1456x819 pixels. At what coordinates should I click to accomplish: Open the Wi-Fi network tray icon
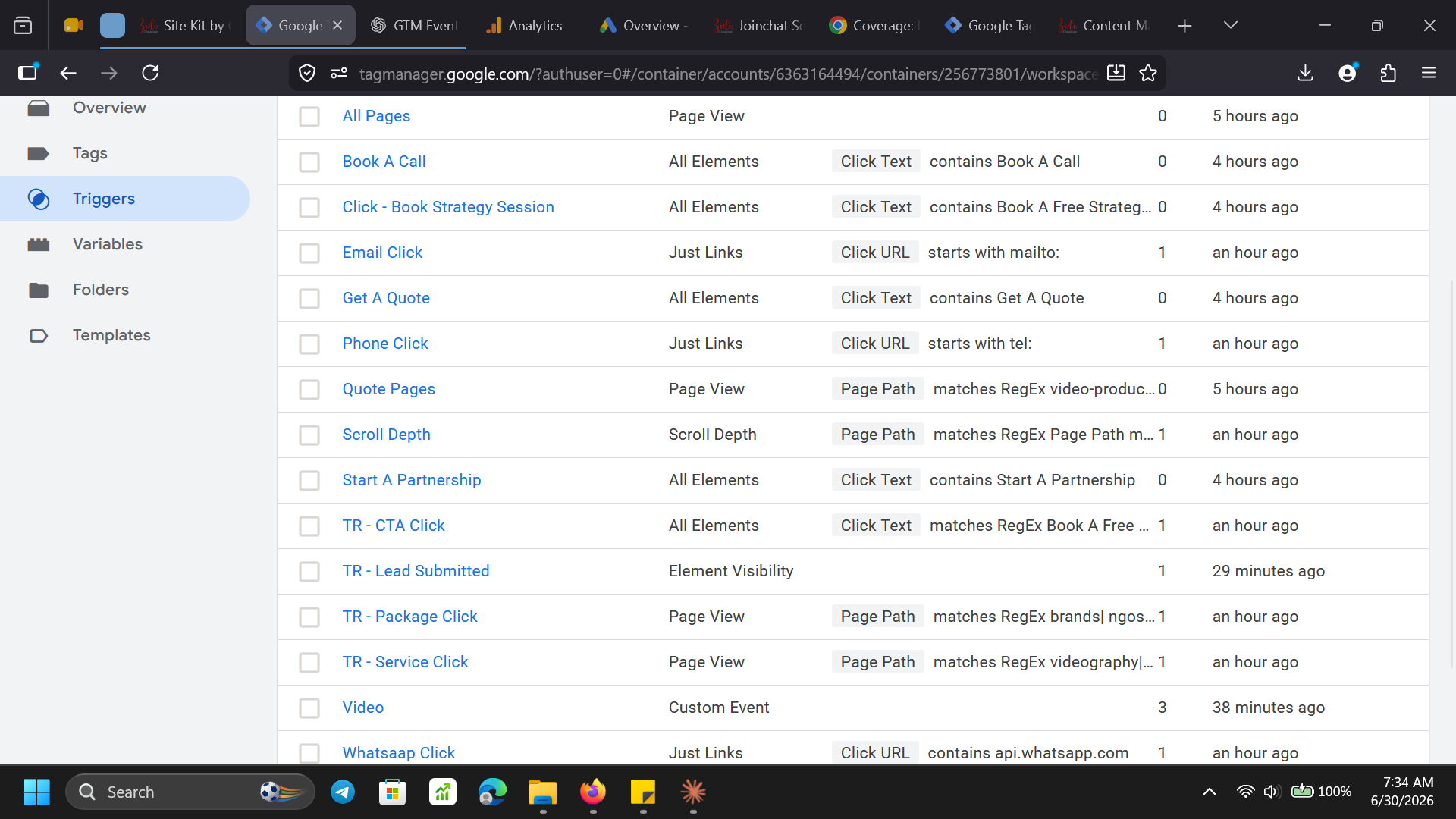tap(1245, 792)
